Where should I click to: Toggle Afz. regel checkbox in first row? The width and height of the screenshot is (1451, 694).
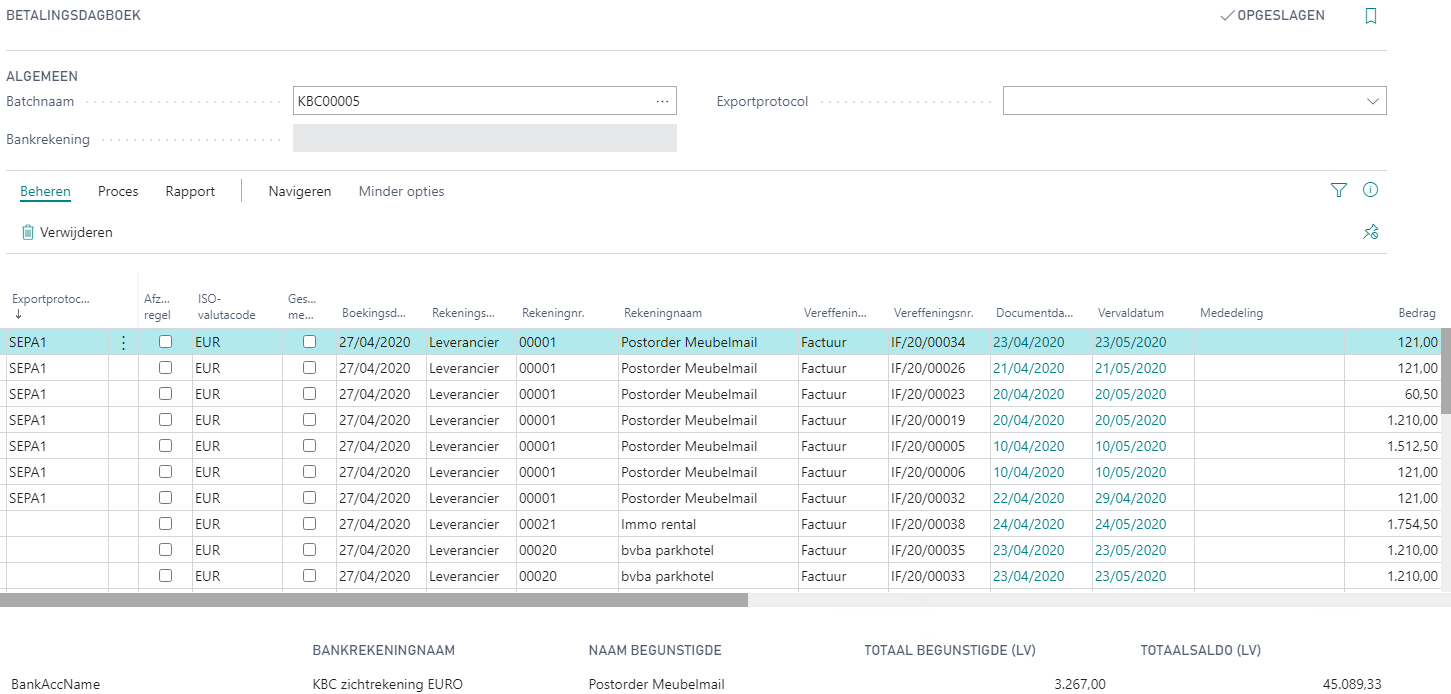[166, 342]
